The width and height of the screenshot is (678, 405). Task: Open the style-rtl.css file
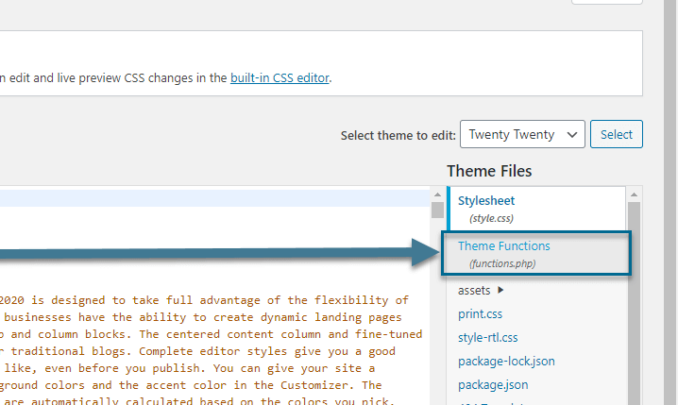[487, 337]
